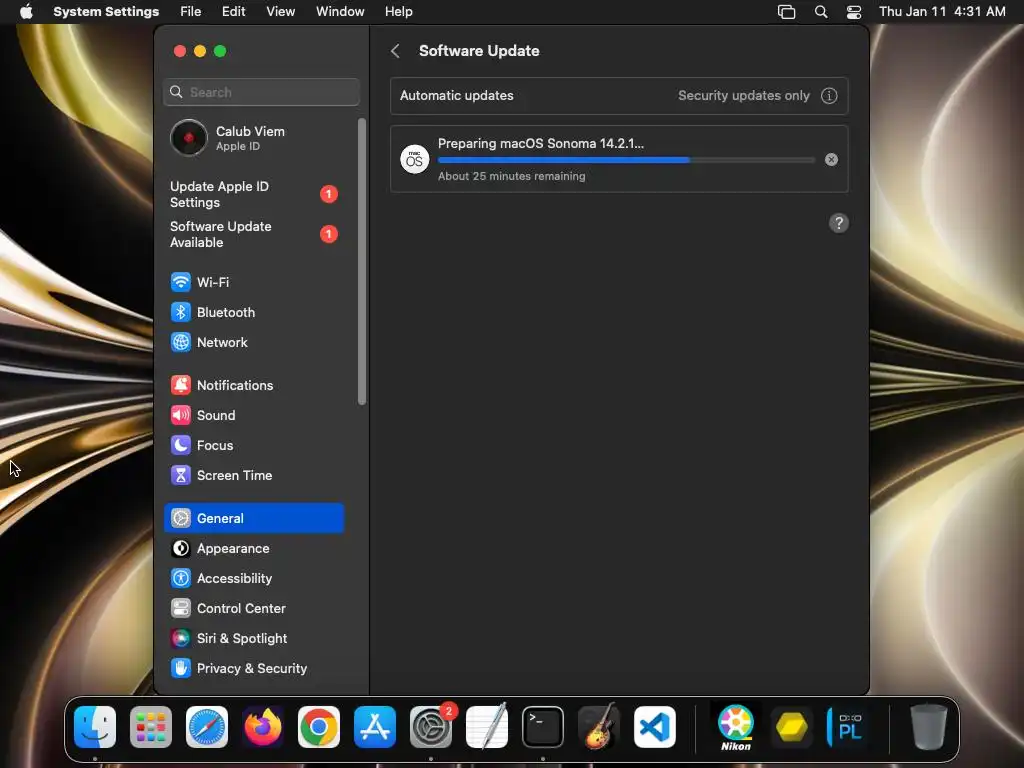The height and width of the screenshot is (768, 1024).
Task: Open the Edit menu
Action: tap(234, 11)
